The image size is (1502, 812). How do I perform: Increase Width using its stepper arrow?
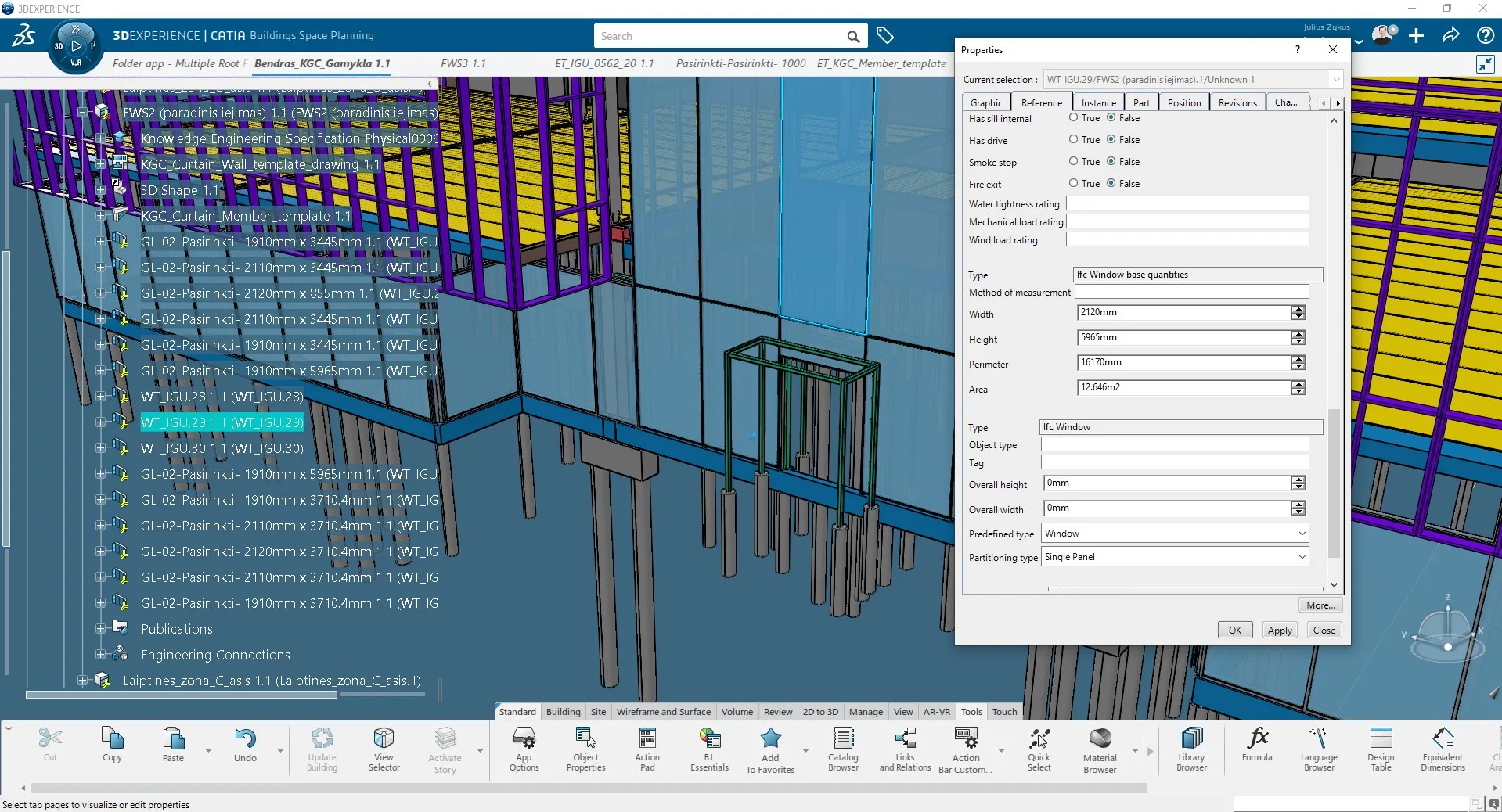pyautogui.click(x=1298, y=310)
